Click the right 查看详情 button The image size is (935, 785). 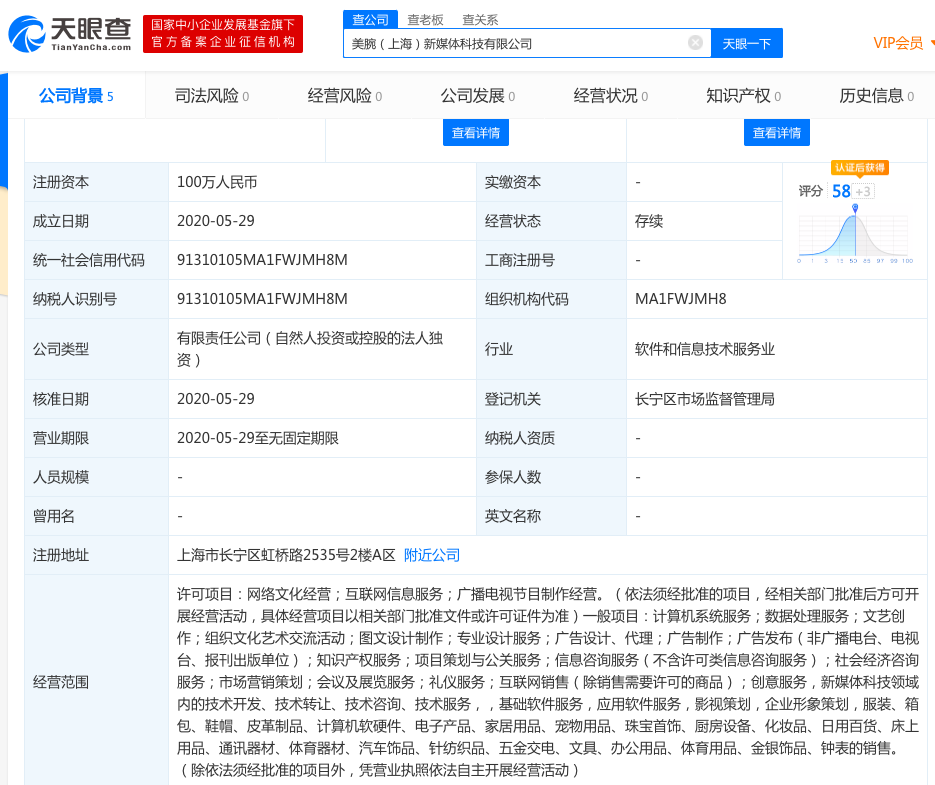click(777, 132)
